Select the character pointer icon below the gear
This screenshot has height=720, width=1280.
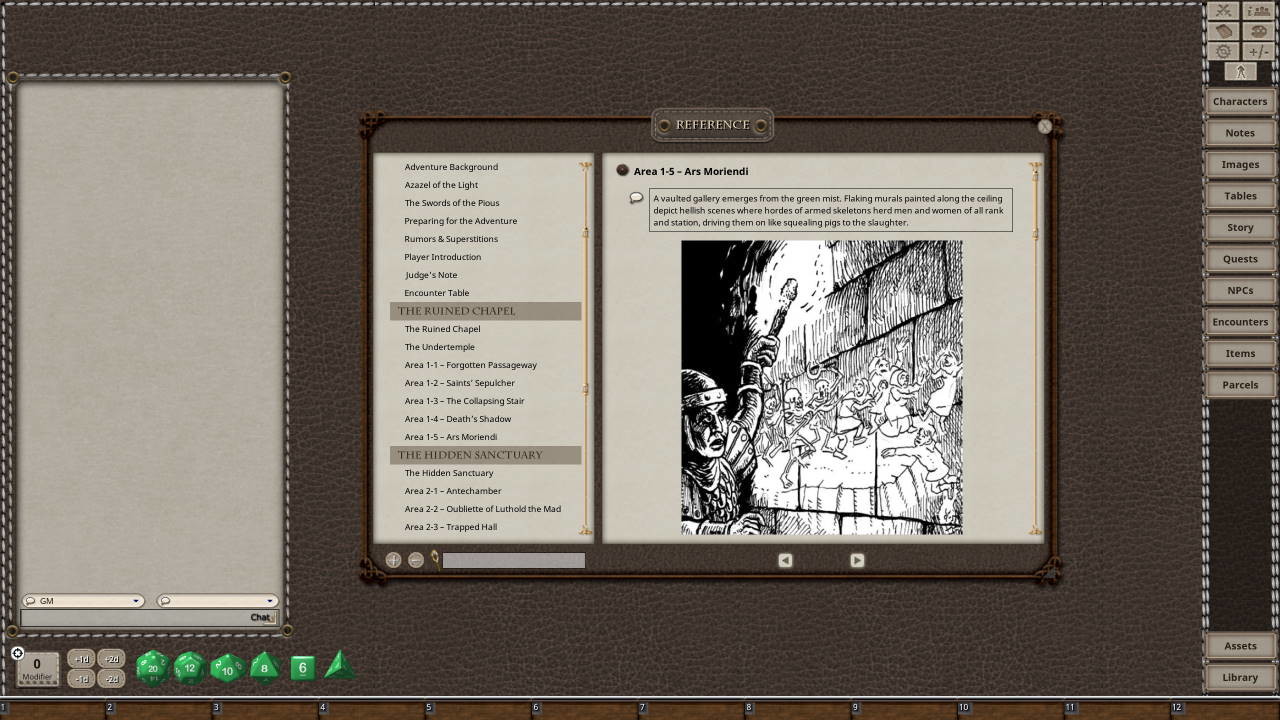[x=1240, y=71]
